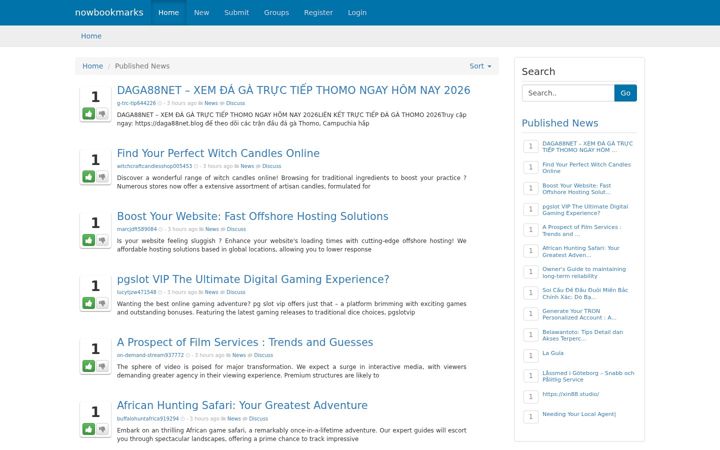Open Find Your Perfect Witch Candles Online title
This screenshot has width=720, height=450.
click(x=218, y=153)
